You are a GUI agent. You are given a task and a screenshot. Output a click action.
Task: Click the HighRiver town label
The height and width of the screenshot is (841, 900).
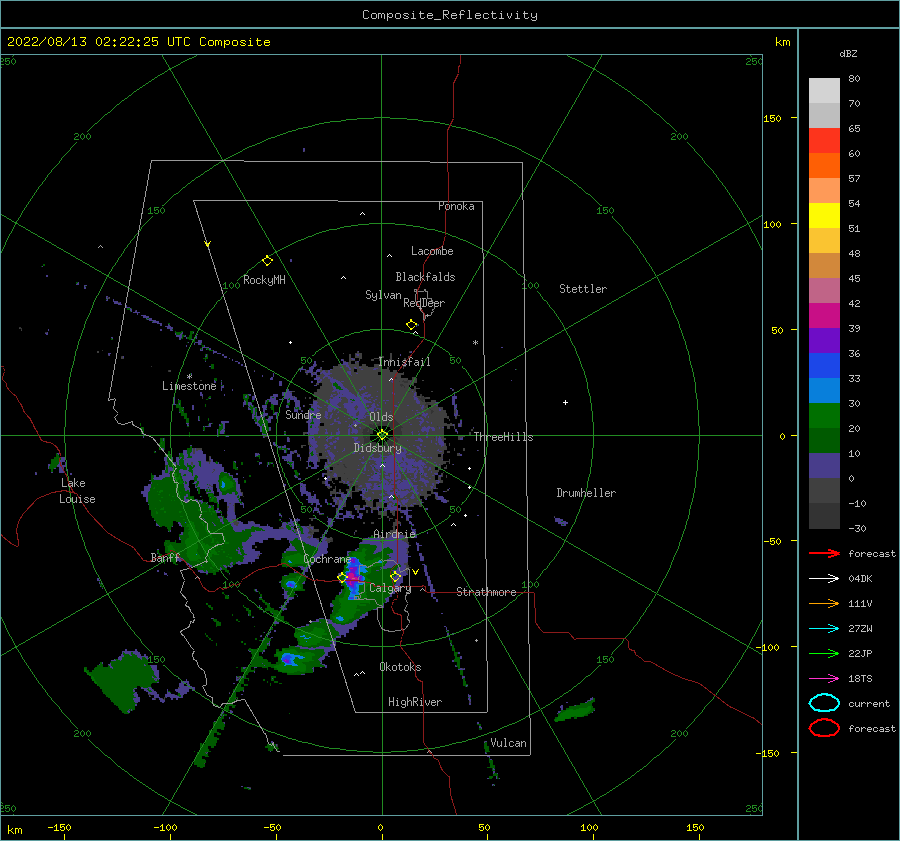pyautogui.click(x=415, y=702)
